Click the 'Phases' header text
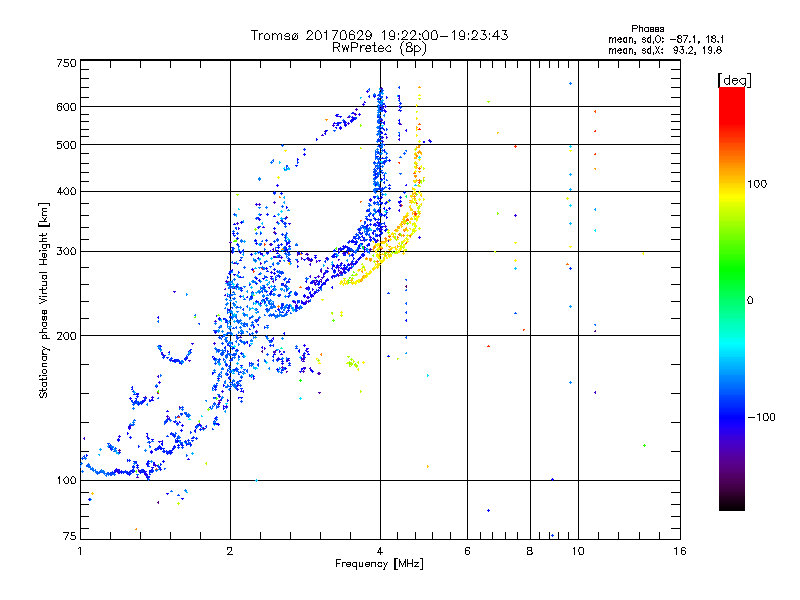Image resolution: width=800 pixels, height=600 pixels. pyautogui.click(x=647, y=29)
